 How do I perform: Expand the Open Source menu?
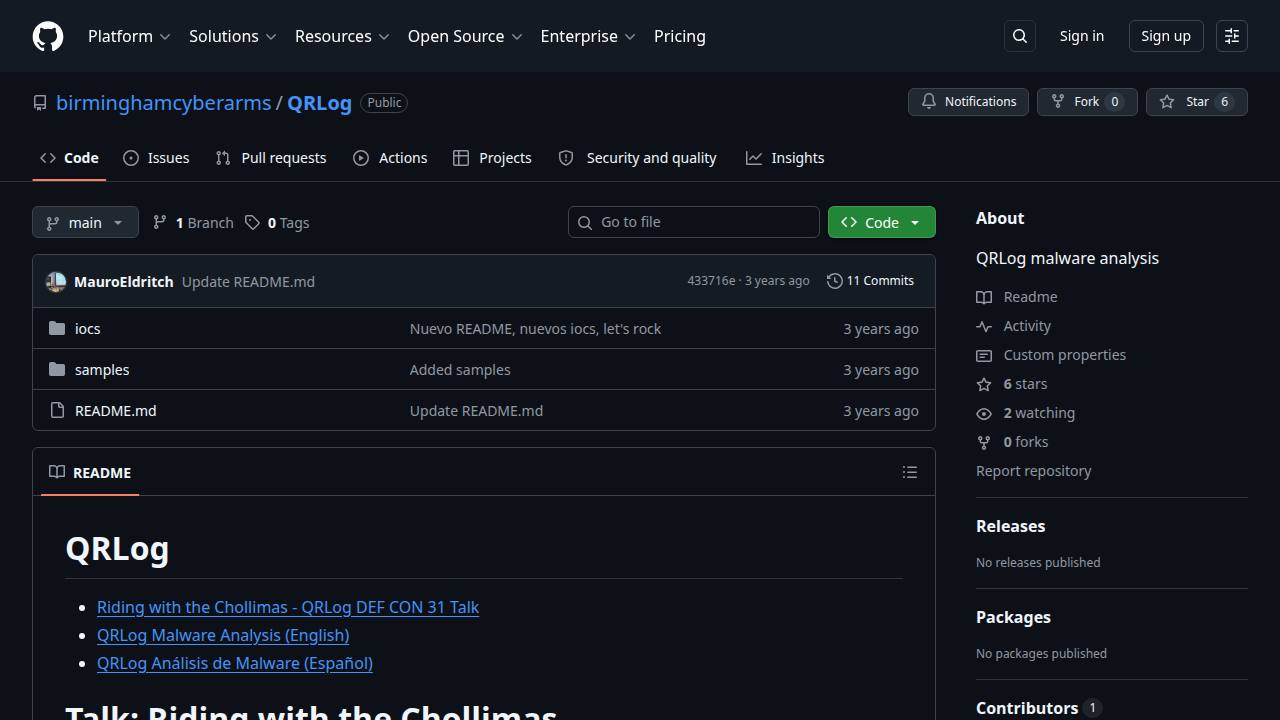point(465,36)
